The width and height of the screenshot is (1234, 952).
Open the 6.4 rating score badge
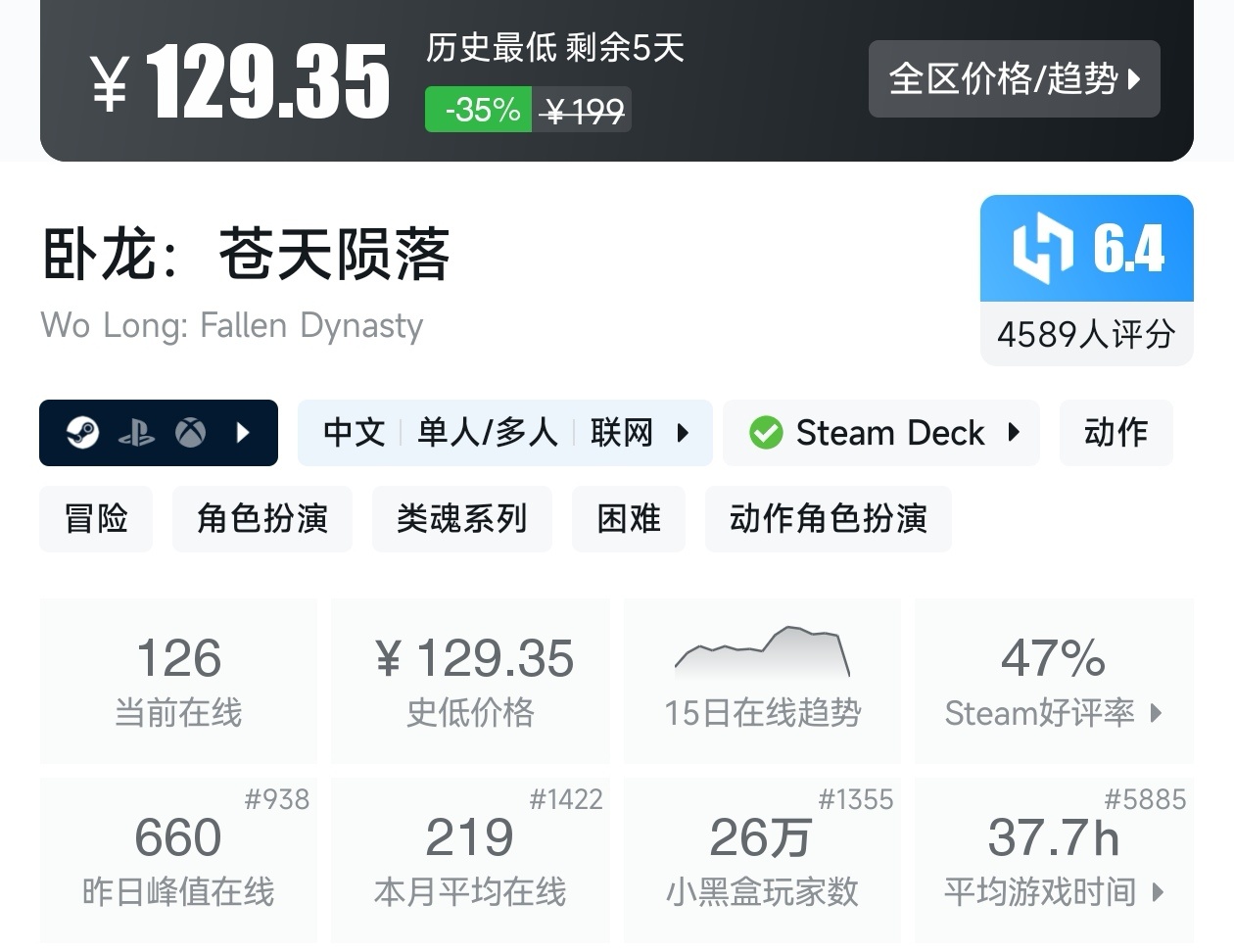coord(1087,249)
